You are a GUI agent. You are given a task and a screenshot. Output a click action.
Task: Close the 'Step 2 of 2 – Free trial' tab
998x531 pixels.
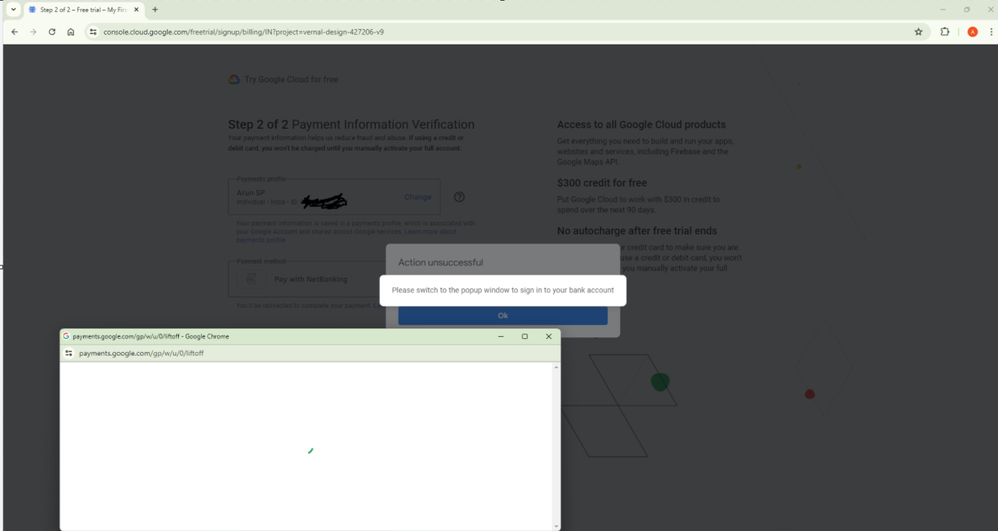136,10
